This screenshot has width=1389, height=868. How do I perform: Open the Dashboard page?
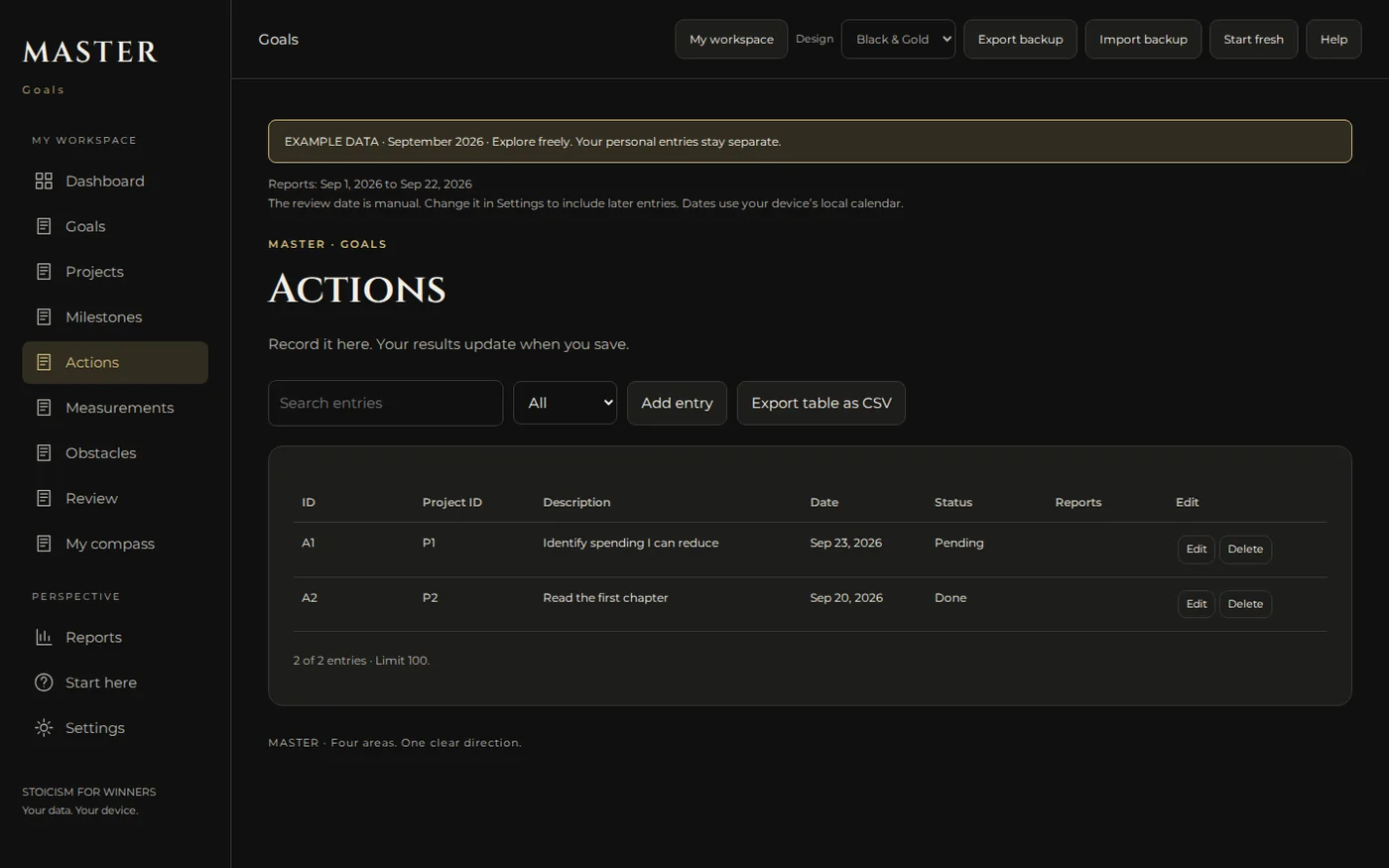pos(115,181)
